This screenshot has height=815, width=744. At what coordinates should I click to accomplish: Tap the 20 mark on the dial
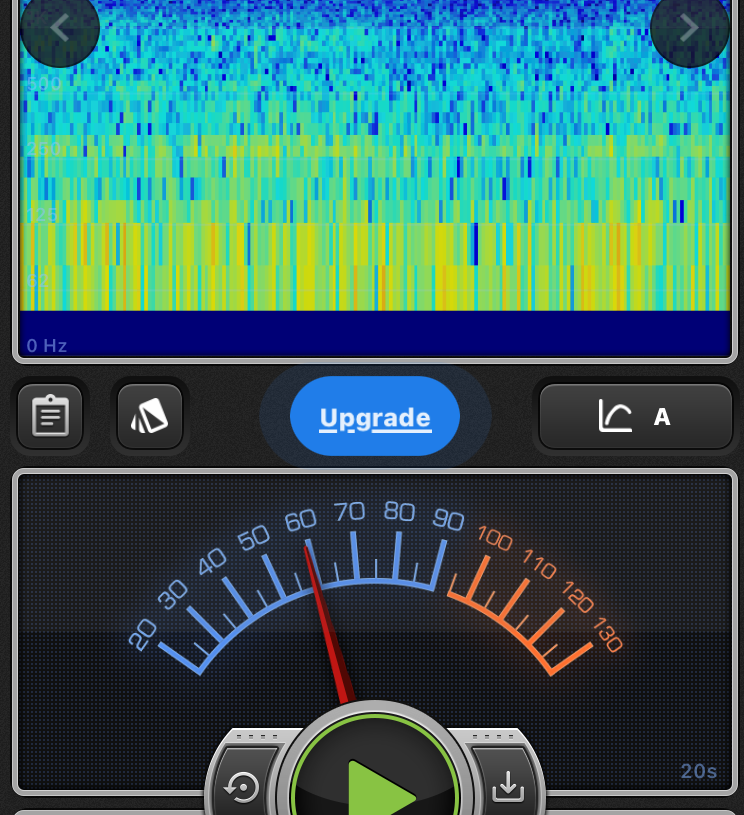click(x=143, y=634)
